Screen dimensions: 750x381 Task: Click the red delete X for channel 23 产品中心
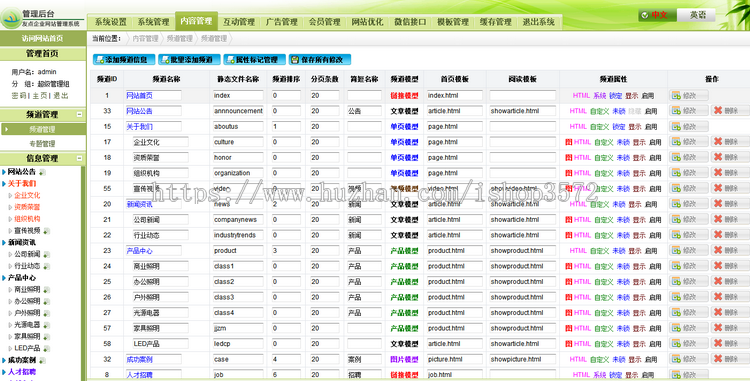click(717, 250)
